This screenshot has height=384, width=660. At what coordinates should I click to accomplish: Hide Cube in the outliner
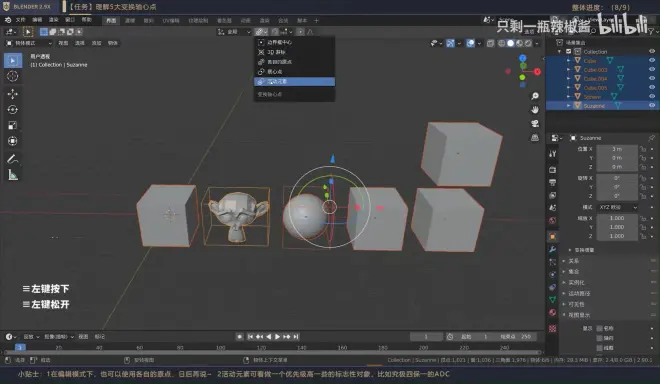[x=652, y=61]
